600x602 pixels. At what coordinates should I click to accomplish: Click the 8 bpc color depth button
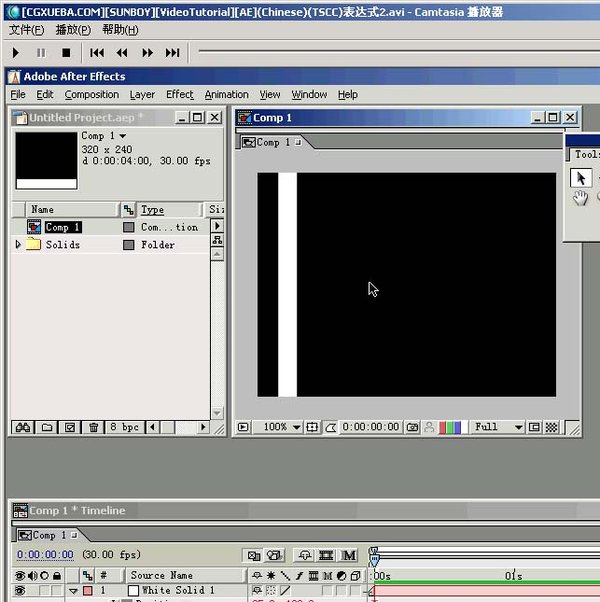pyautogui.click(x=125, y=427)
